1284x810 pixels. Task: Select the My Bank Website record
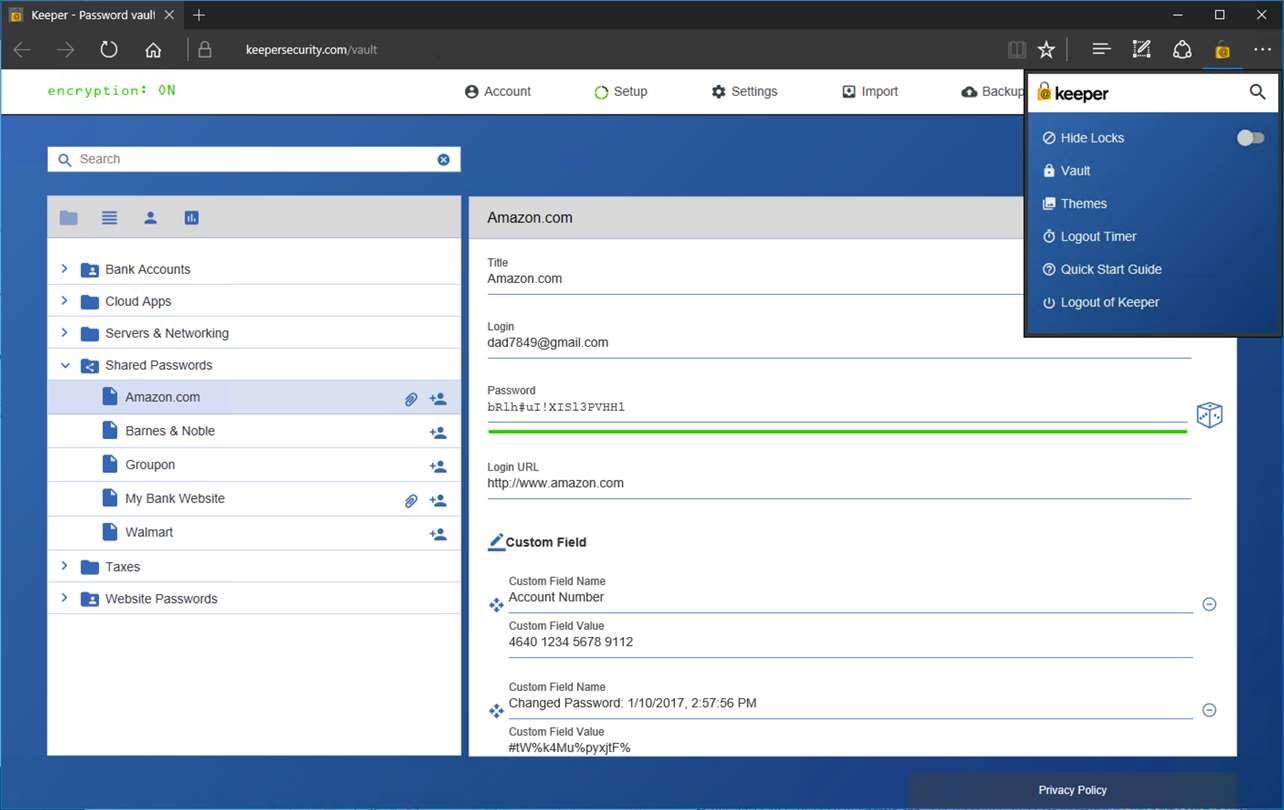[x=254, y=499]
